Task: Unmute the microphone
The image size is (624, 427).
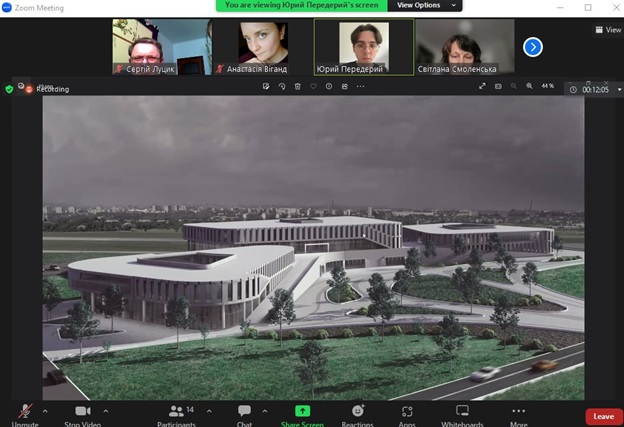Action: tap(25, 415)
